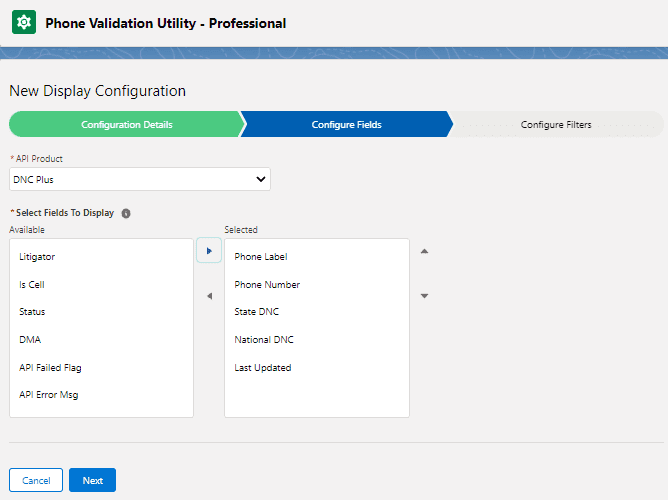The height and width of the screenshot is (500, 668).
Task: Go to Configuration Details step
Action: (126, 125)
